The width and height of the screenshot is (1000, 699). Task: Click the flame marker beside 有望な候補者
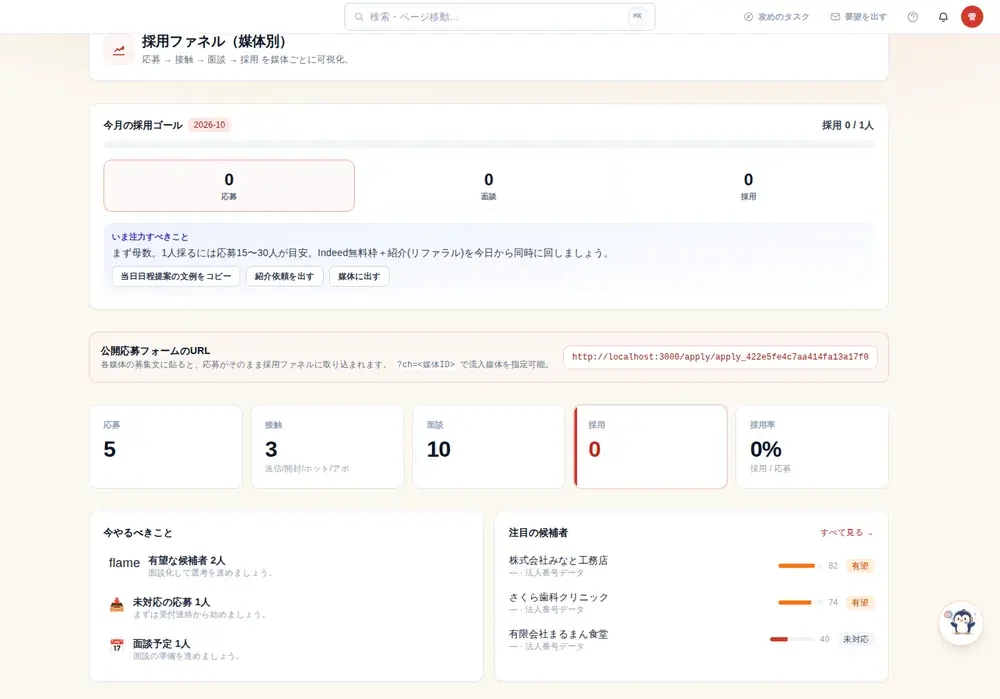pos(124,563)
